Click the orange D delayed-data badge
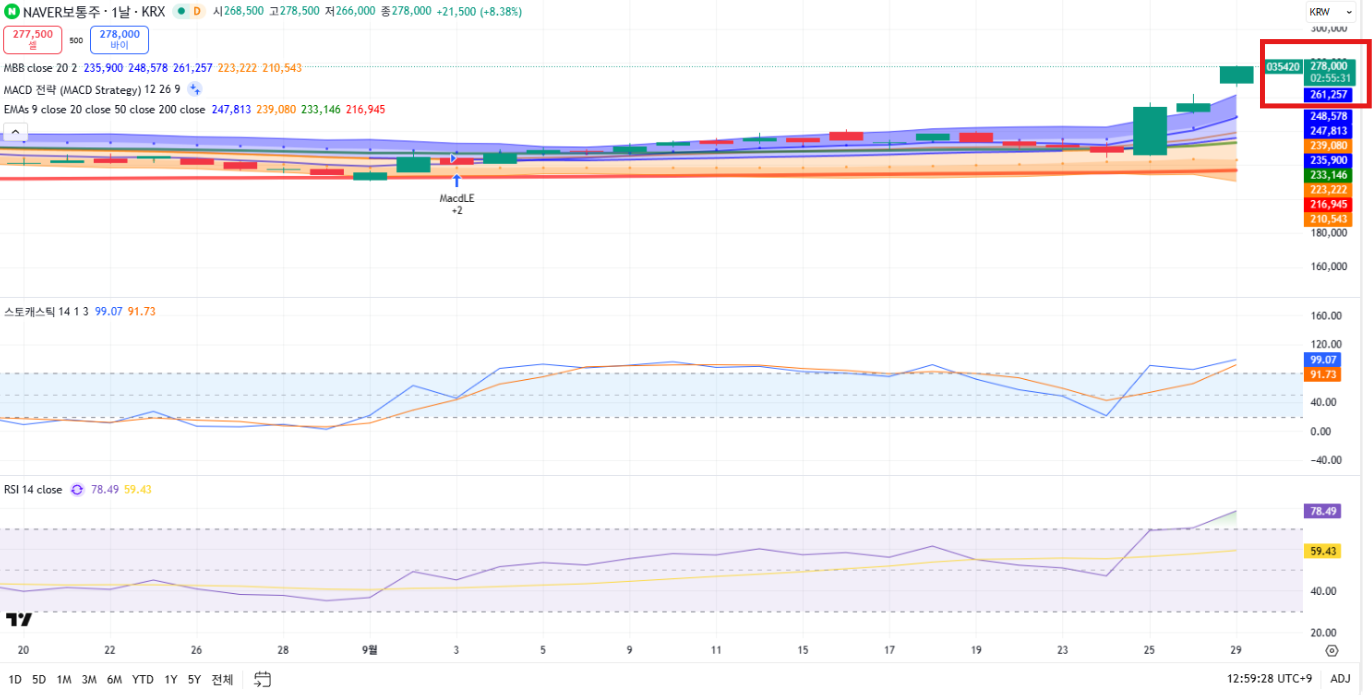The height and width of the screenshot is (695, 1372). click(x=195, y=11)
